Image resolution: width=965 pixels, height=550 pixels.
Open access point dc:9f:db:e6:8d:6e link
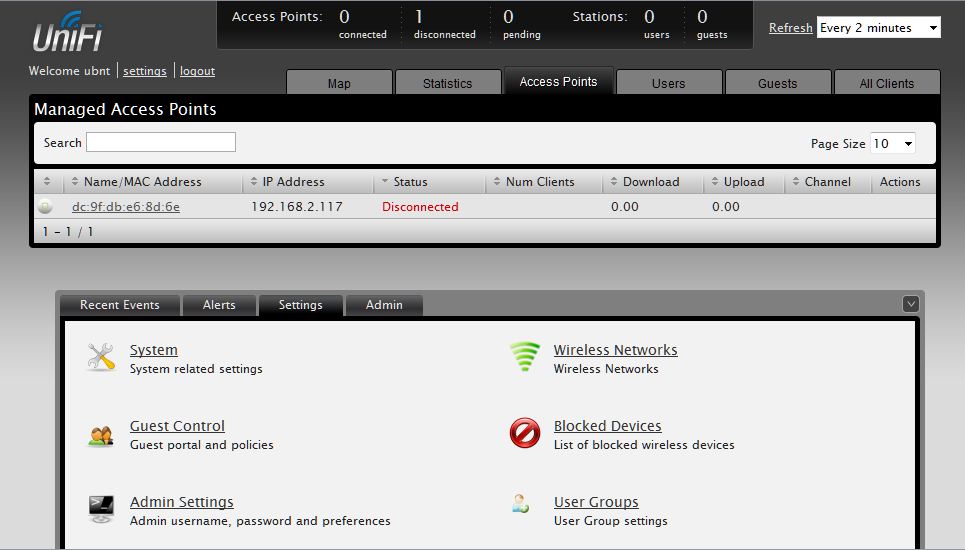126,207
